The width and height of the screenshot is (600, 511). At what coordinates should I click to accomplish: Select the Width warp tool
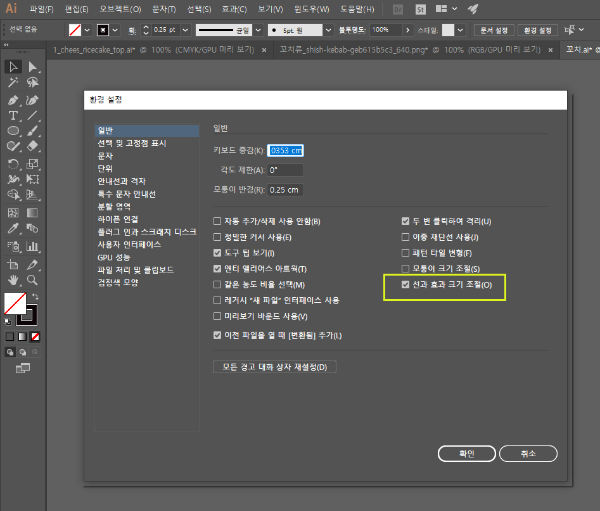(13, 180)
